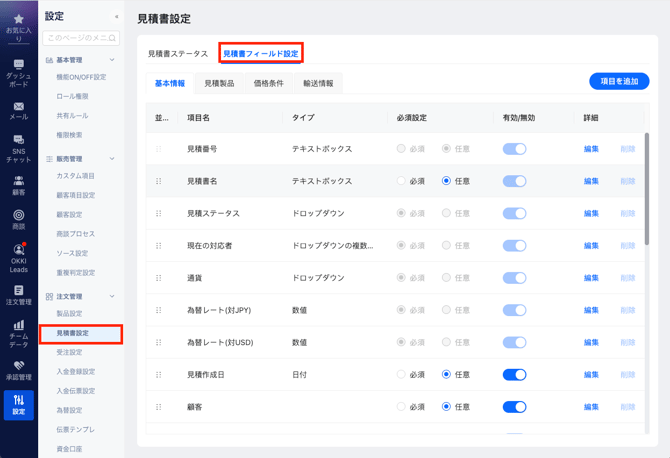Image resolution: width=670 pixels, height=458 pixels.
Task: Open the 価格条件 sub-tab
Action: point(268,83)
